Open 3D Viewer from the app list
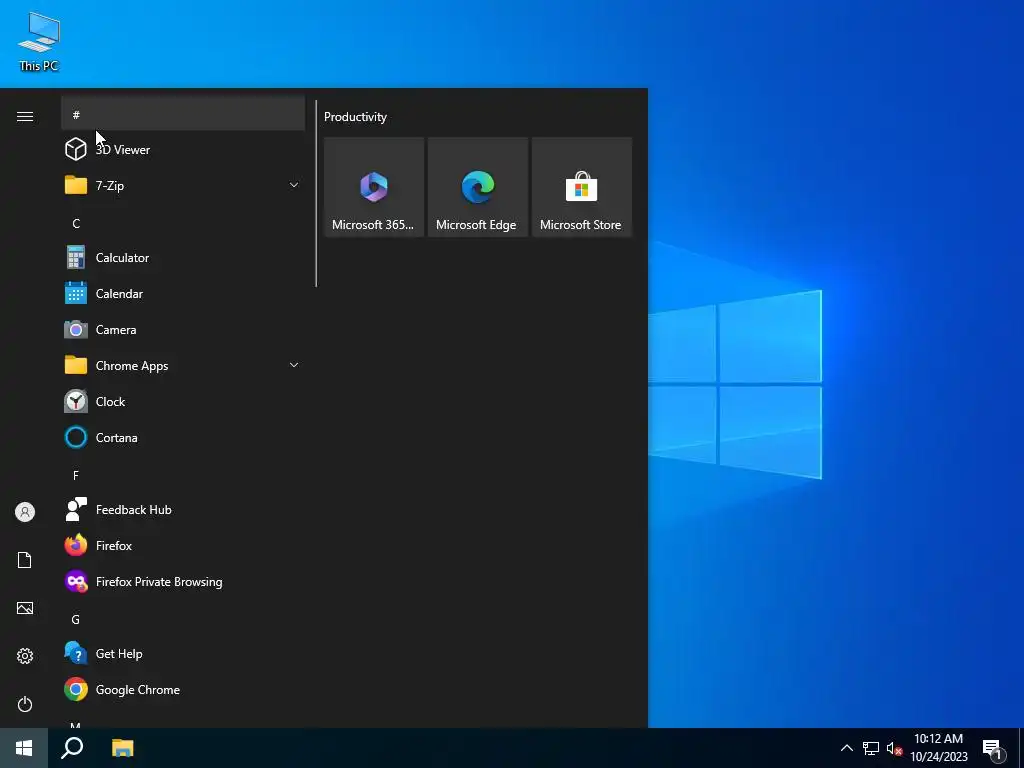The width and height of the screenshot is (1024, 768). pos(183,150)
